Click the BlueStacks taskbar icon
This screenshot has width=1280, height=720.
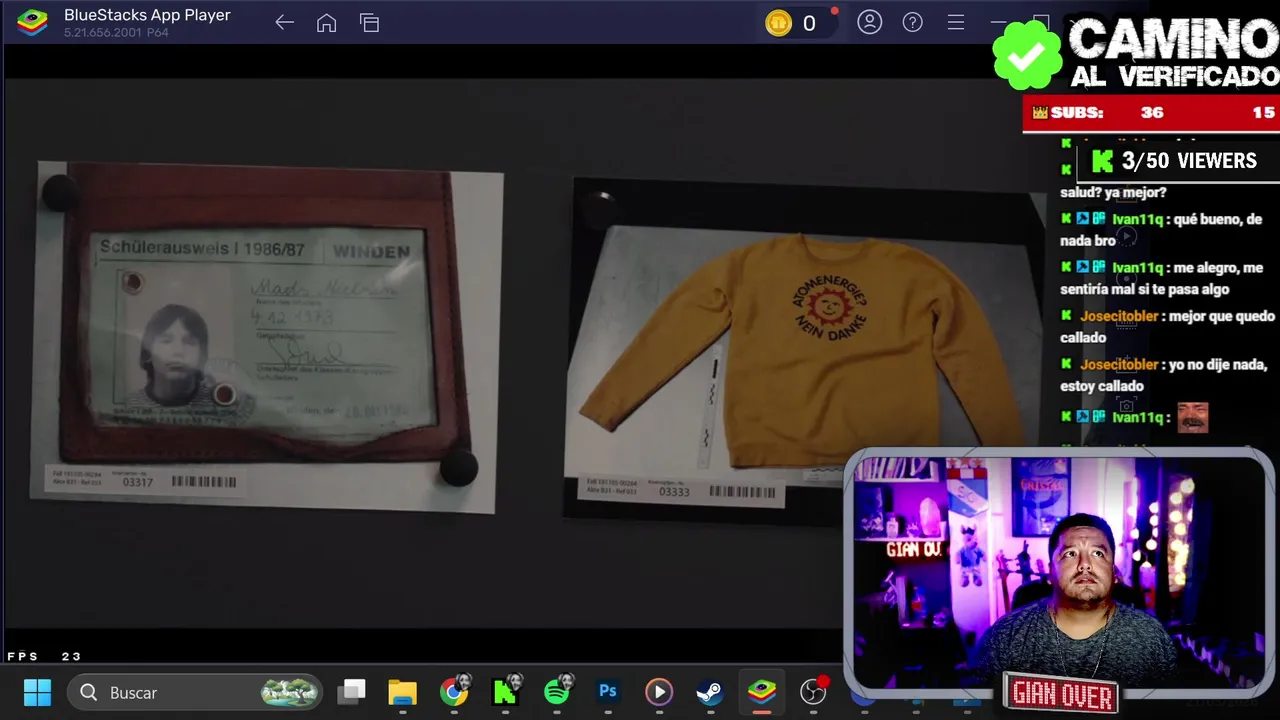click(762, 692)
